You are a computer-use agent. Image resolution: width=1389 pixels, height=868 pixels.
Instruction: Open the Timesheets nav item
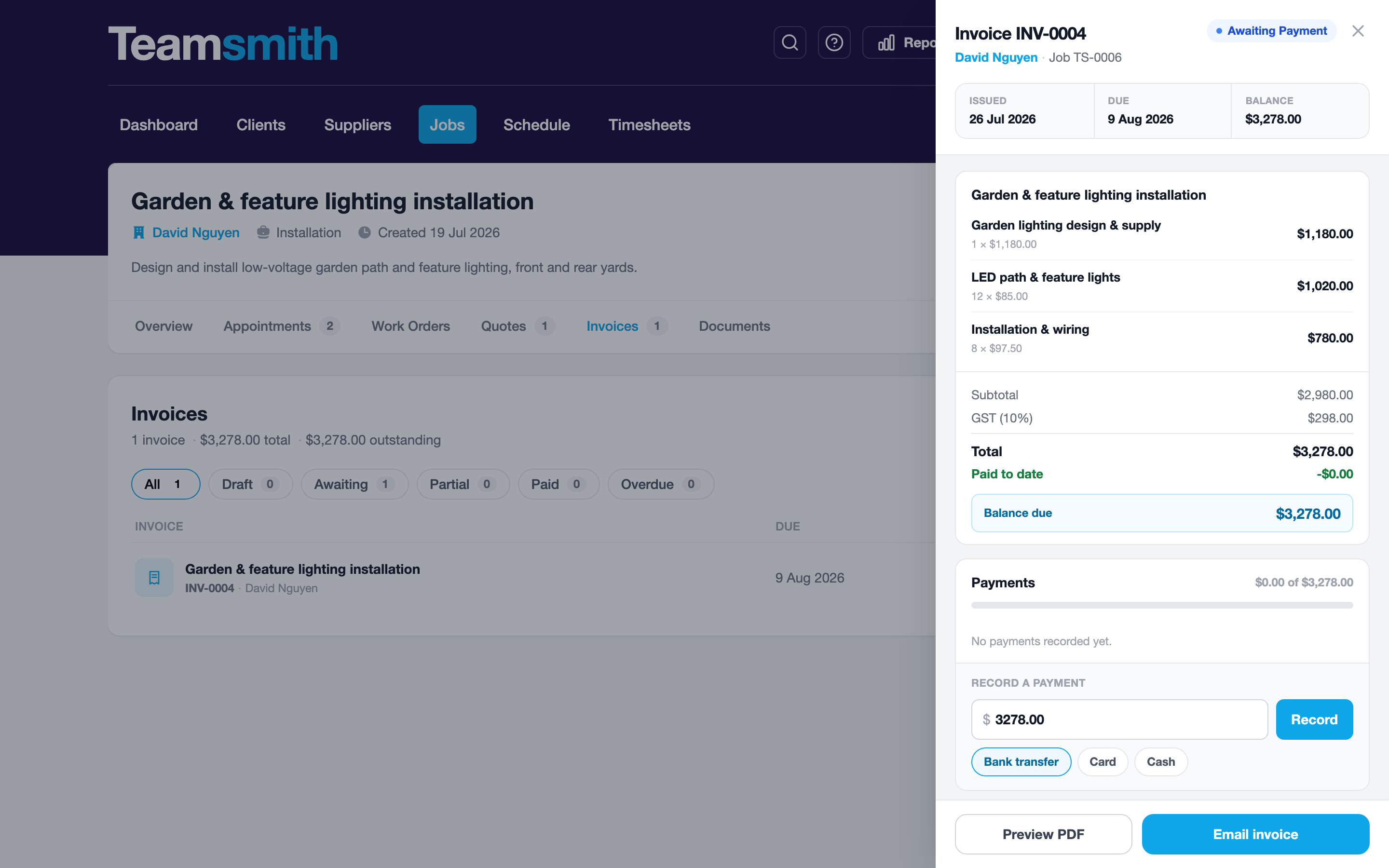pos(649,124)
